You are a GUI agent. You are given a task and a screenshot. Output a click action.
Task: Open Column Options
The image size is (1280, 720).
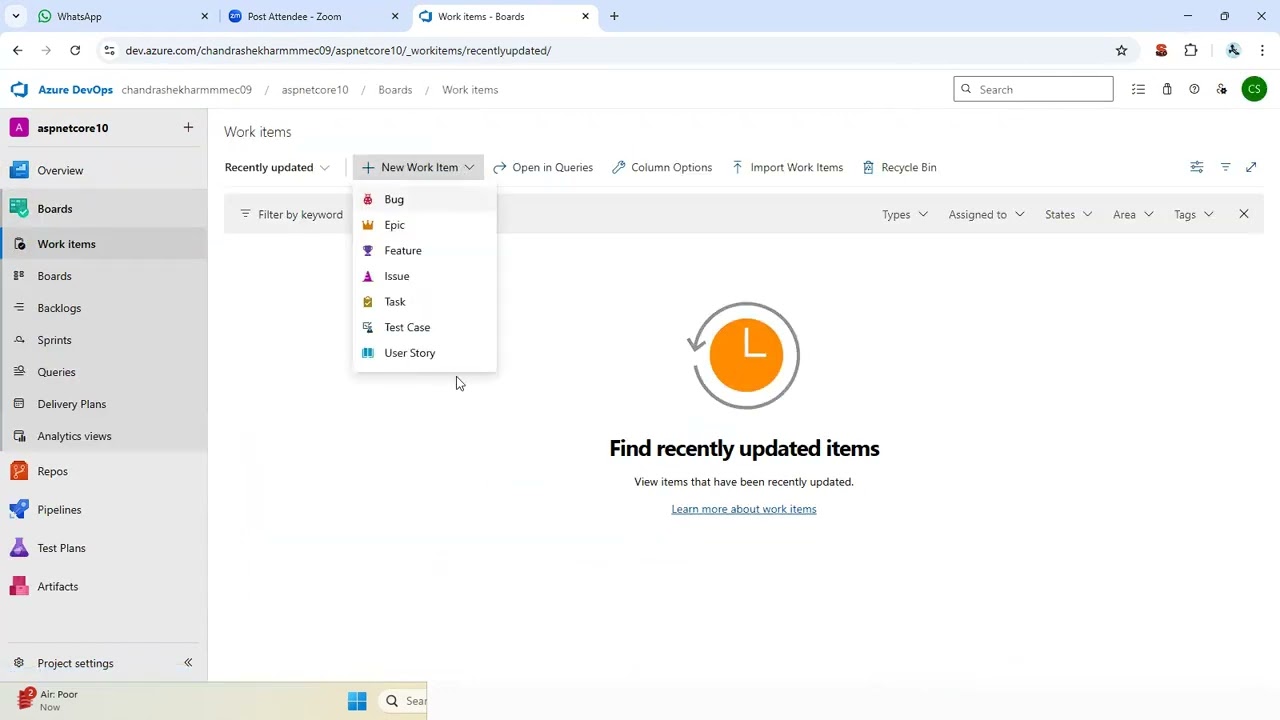click(662, 167)
